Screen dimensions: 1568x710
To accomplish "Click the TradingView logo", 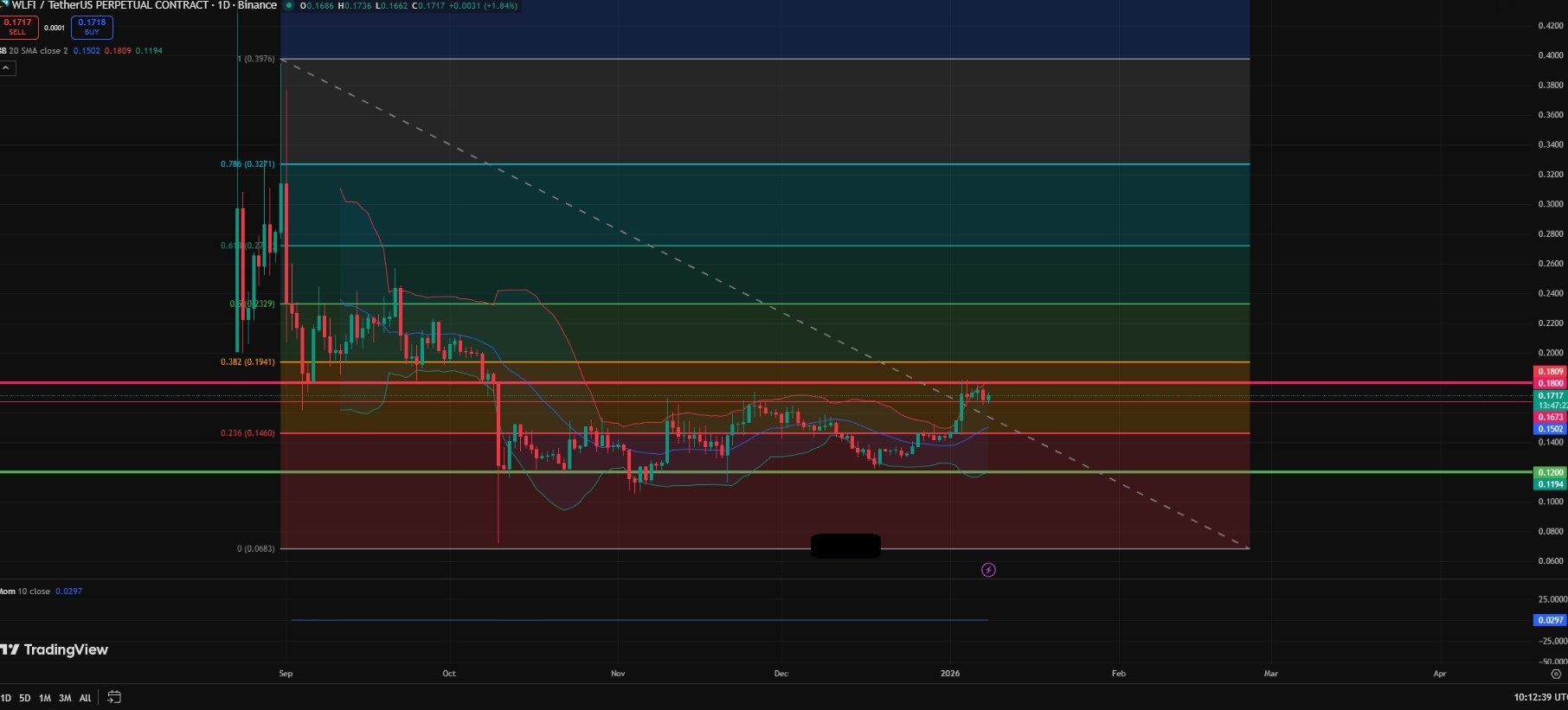I will 55,649.
